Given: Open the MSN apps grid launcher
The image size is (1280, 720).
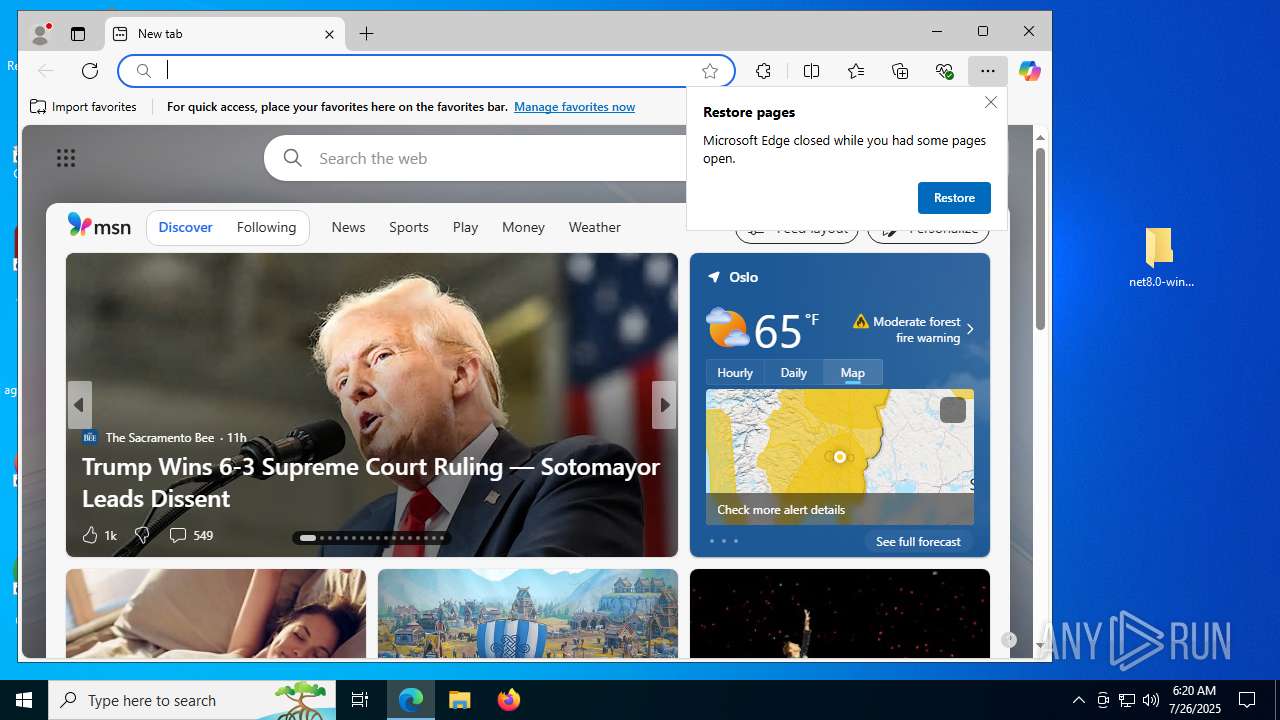Looking at the screenshot, I should point(66,158).
